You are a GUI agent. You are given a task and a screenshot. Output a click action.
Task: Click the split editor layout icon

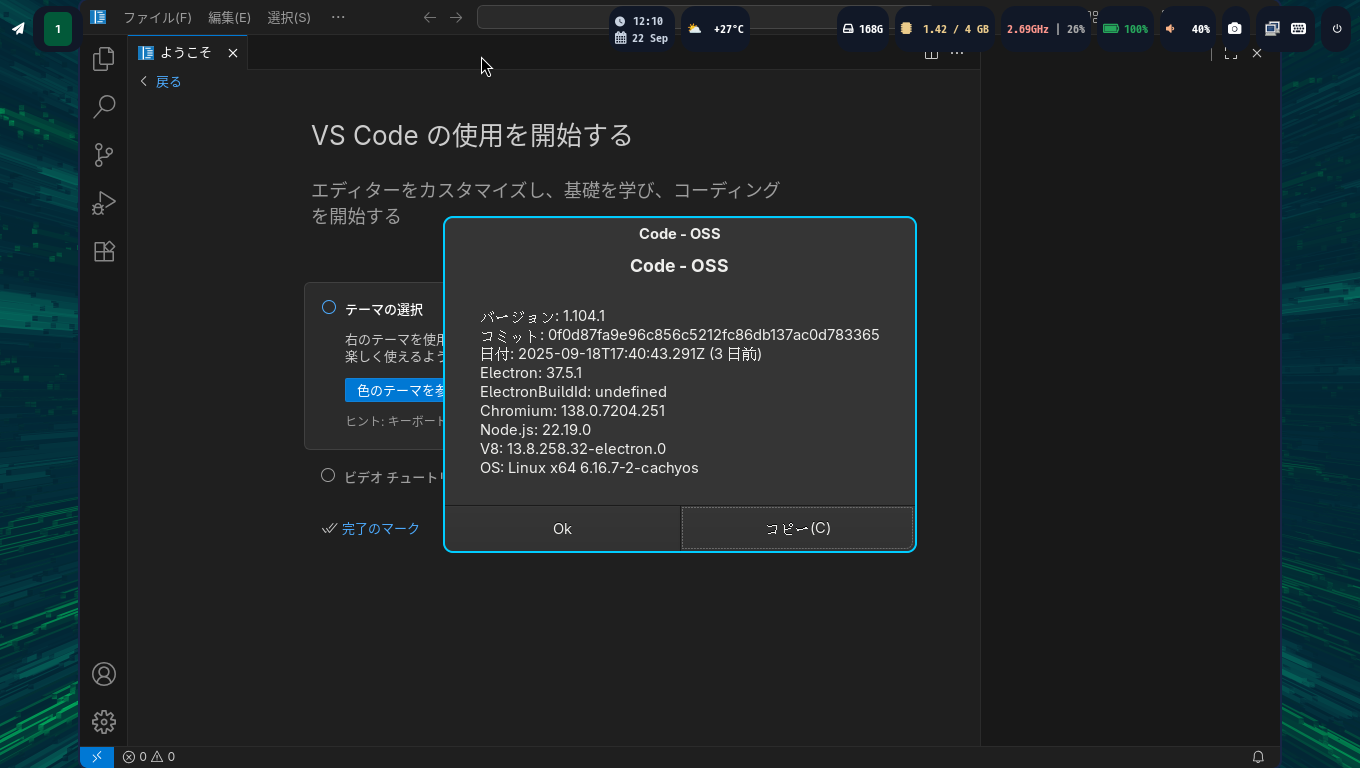[x=931, y=54]
